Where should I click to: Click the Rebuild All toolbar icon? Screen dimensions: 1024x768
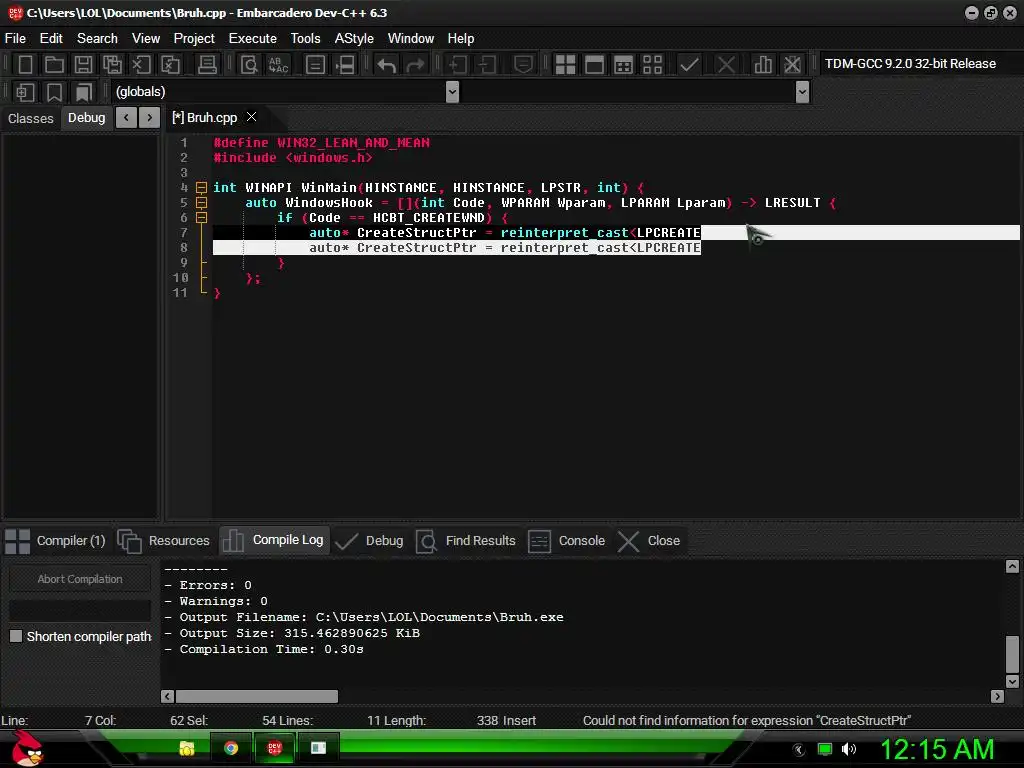click(x=652, y=64)
